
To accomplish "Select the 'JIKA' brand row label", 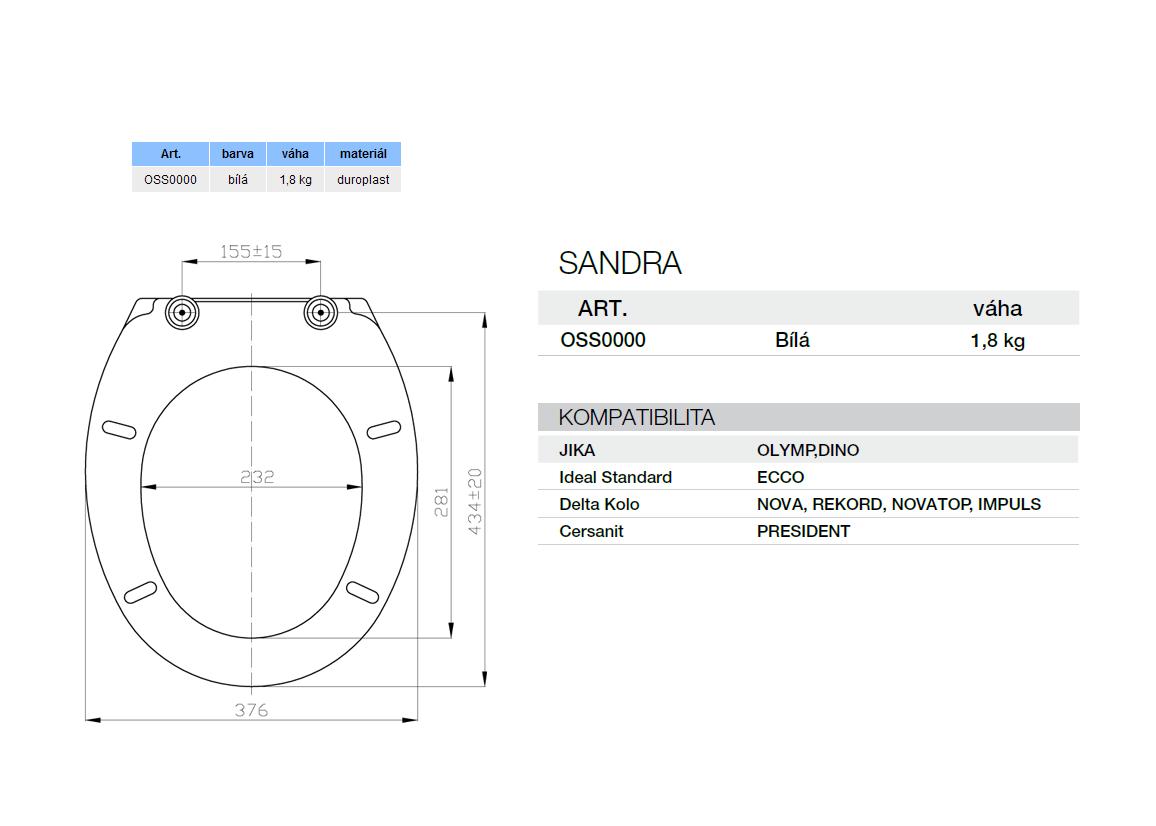I will (x=577, y=450).
